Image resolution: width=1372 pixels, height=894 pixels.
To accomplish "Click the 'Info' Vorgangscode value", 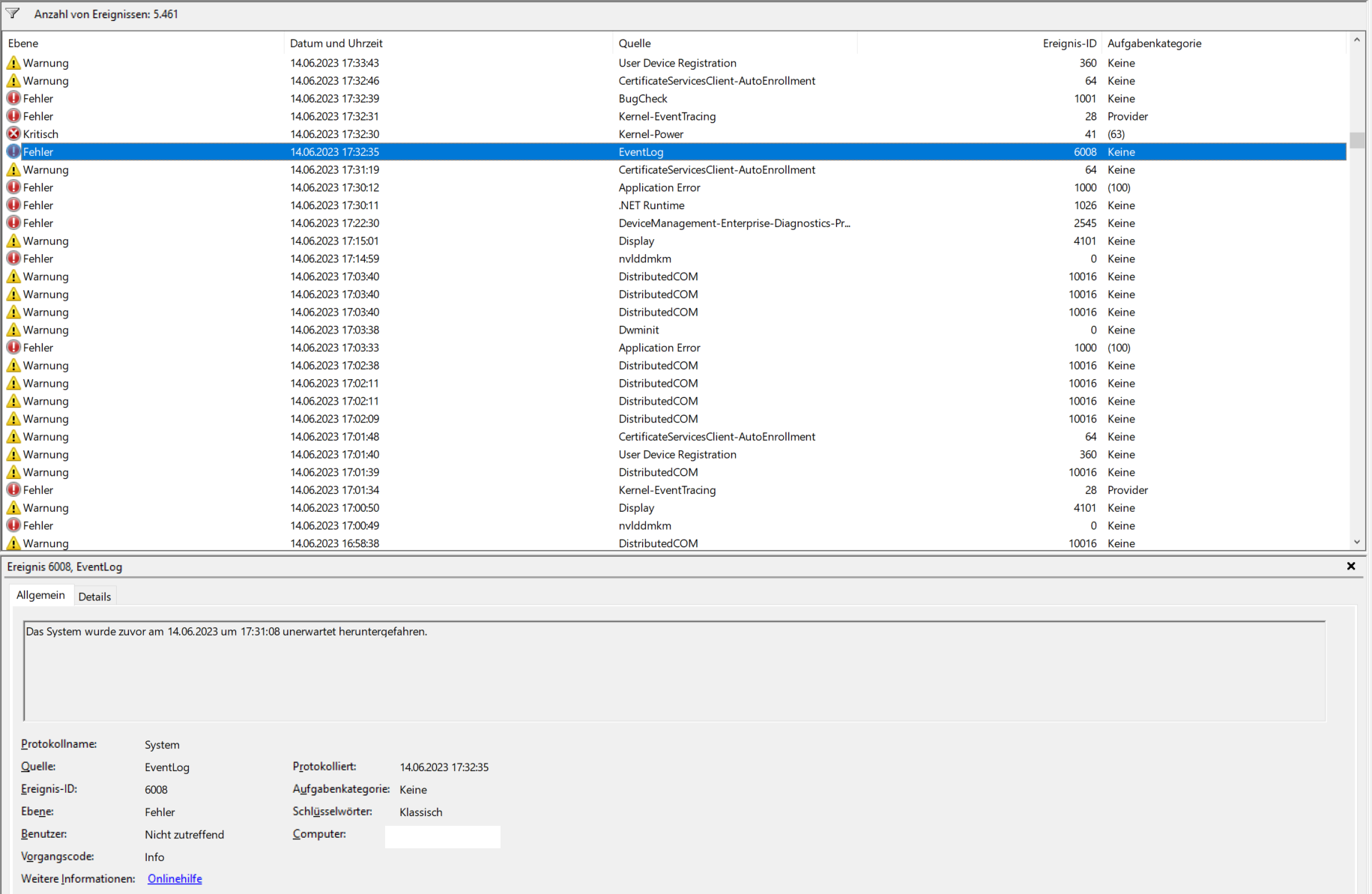I will (x=154, y=857).
